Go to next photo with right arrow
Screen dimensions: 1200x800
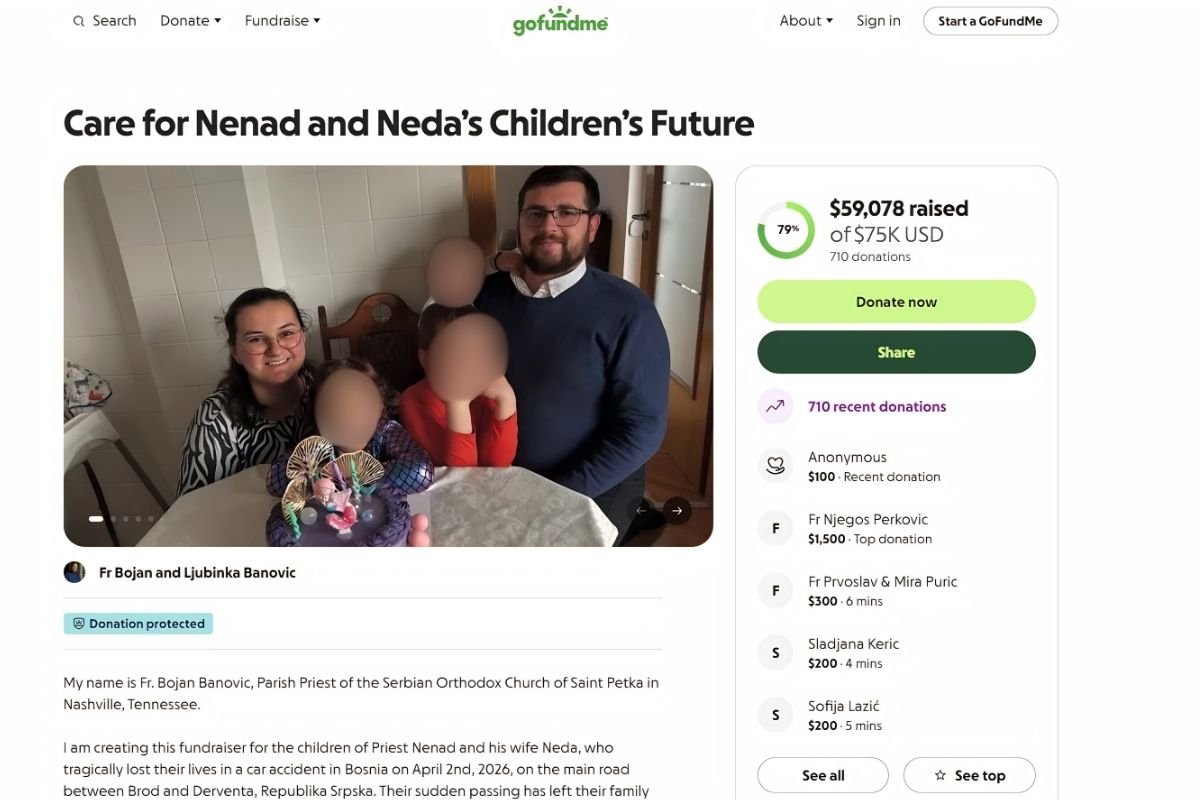click(677, 510)
